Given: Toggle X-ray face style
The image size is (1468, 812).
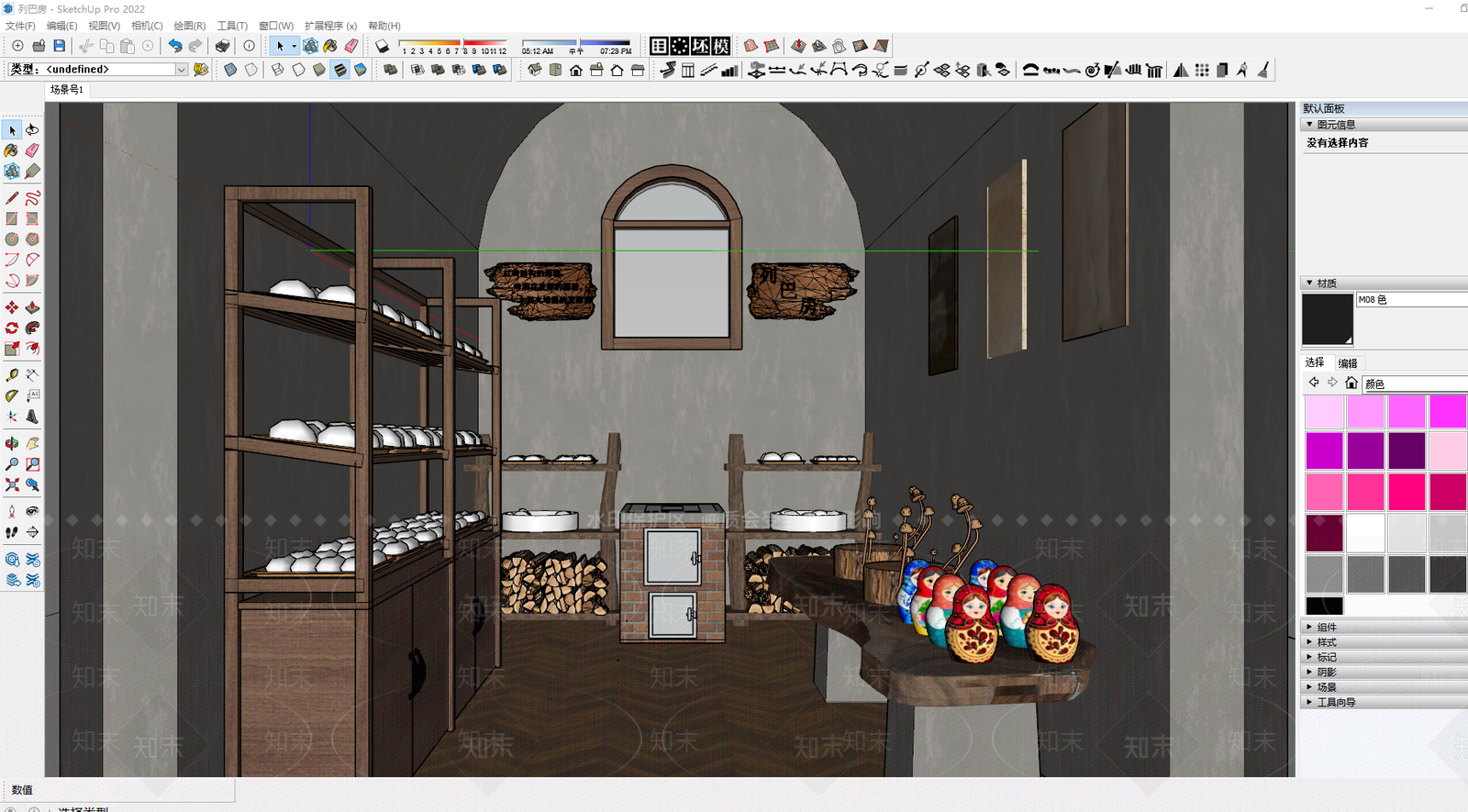Looking at the screenshot, I should click(230, 70).
